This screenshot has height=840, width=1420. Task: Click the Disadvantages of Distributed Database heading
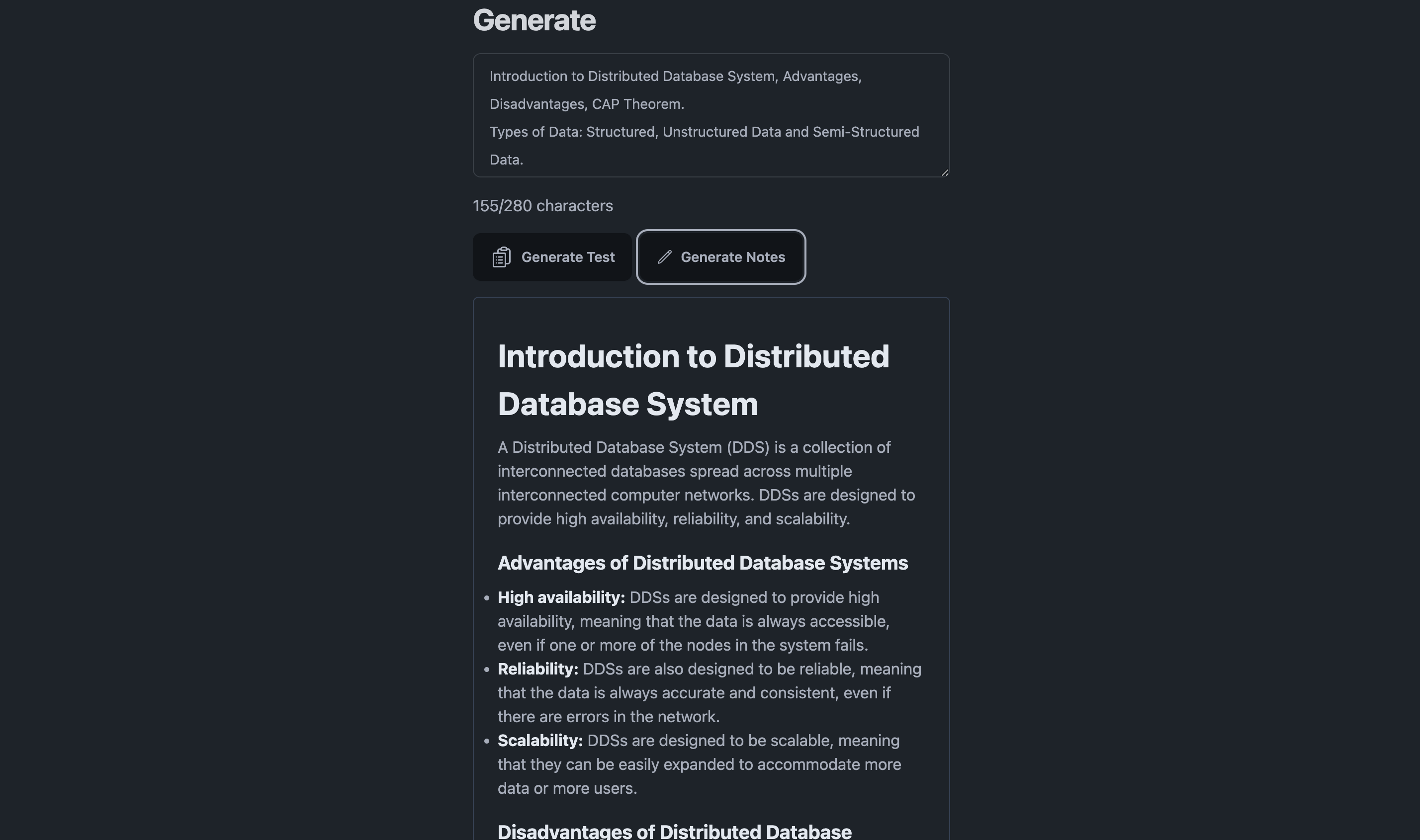[674, 831]
